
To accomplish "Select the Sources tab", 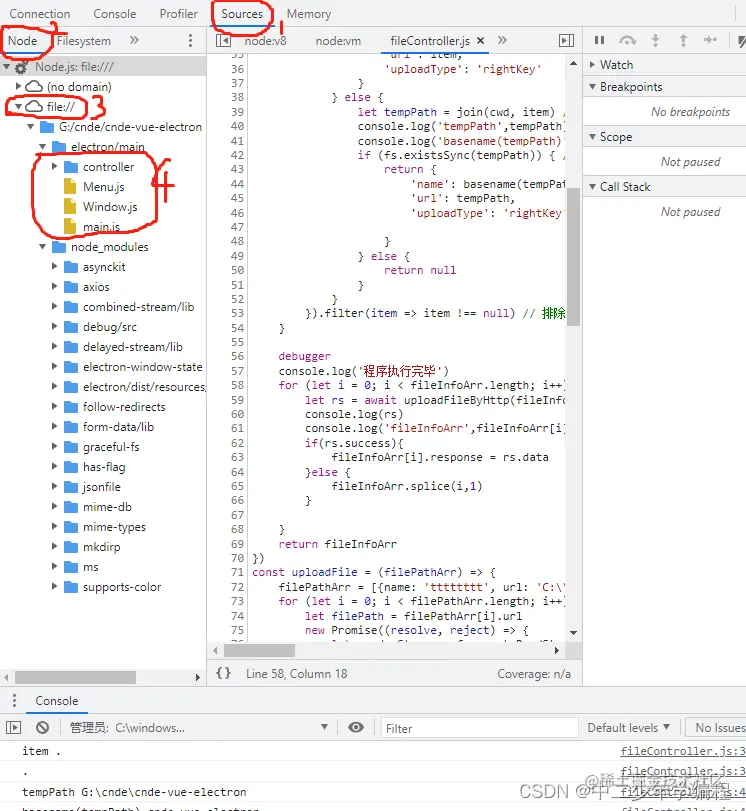I will pyautogui.click(x=242, y=14).
